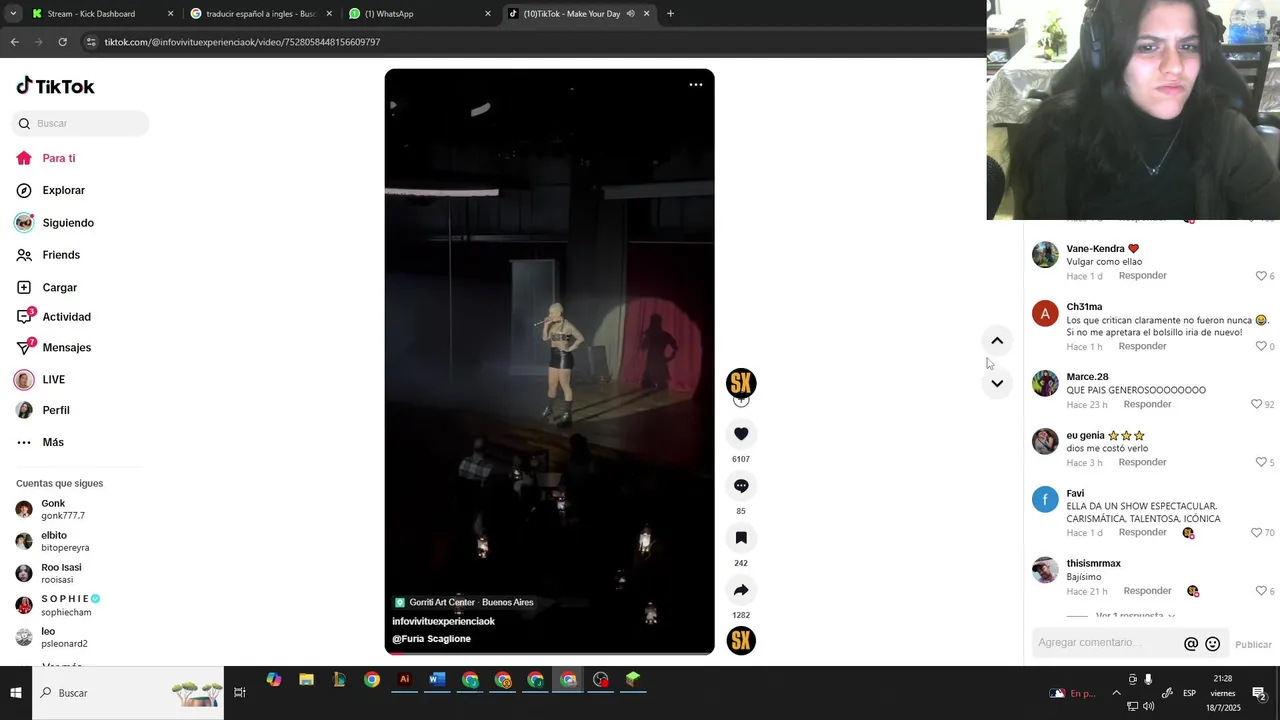
Task: Focus the Agregar comentario field
Action: (1106, 643)
